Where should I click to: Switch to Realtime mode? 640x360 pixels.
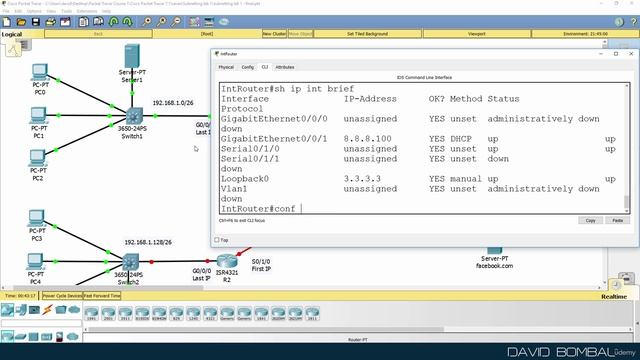click(613, 296)
